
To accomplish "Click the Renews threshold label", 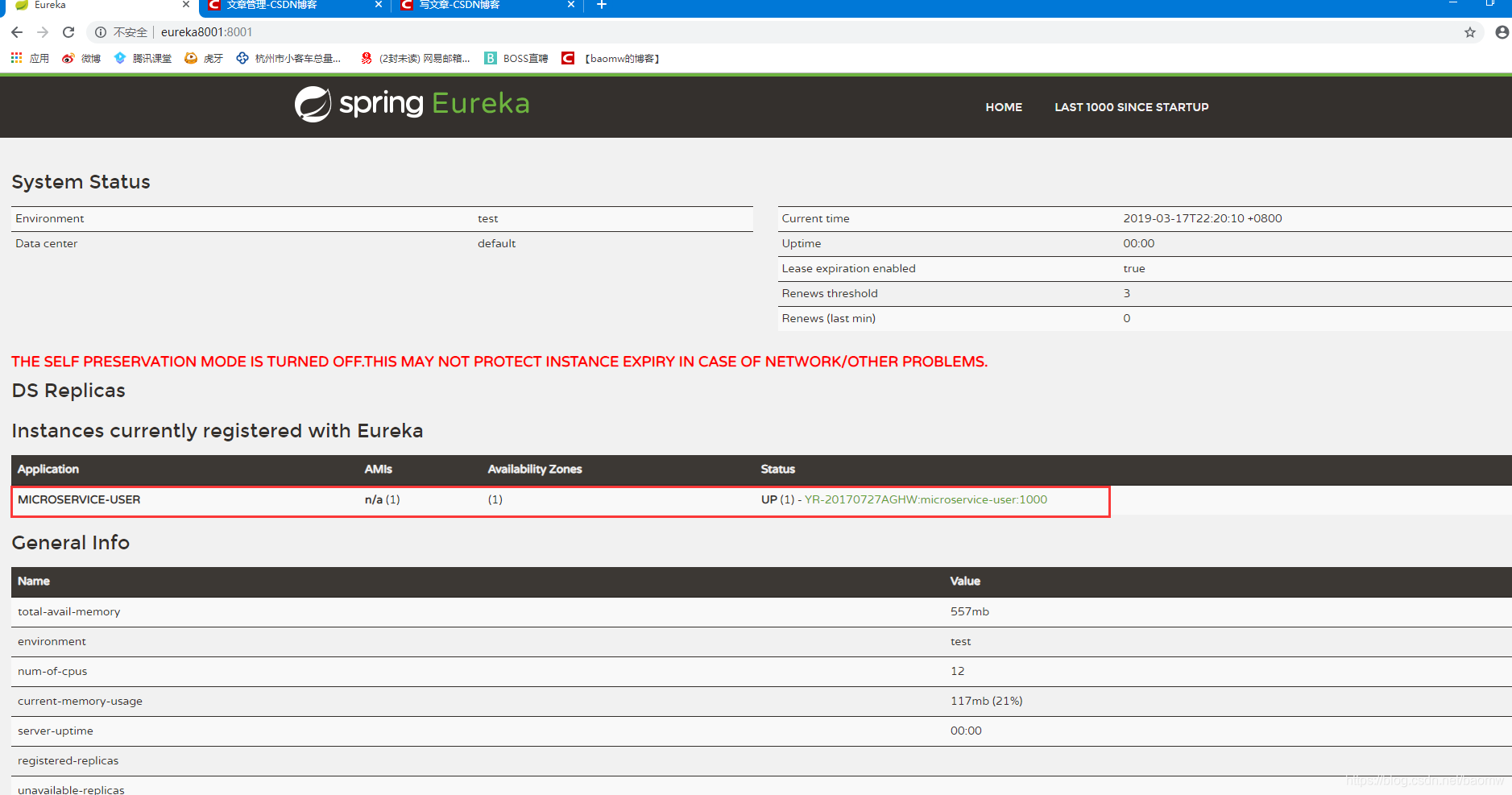I will [x=830, y=293].
